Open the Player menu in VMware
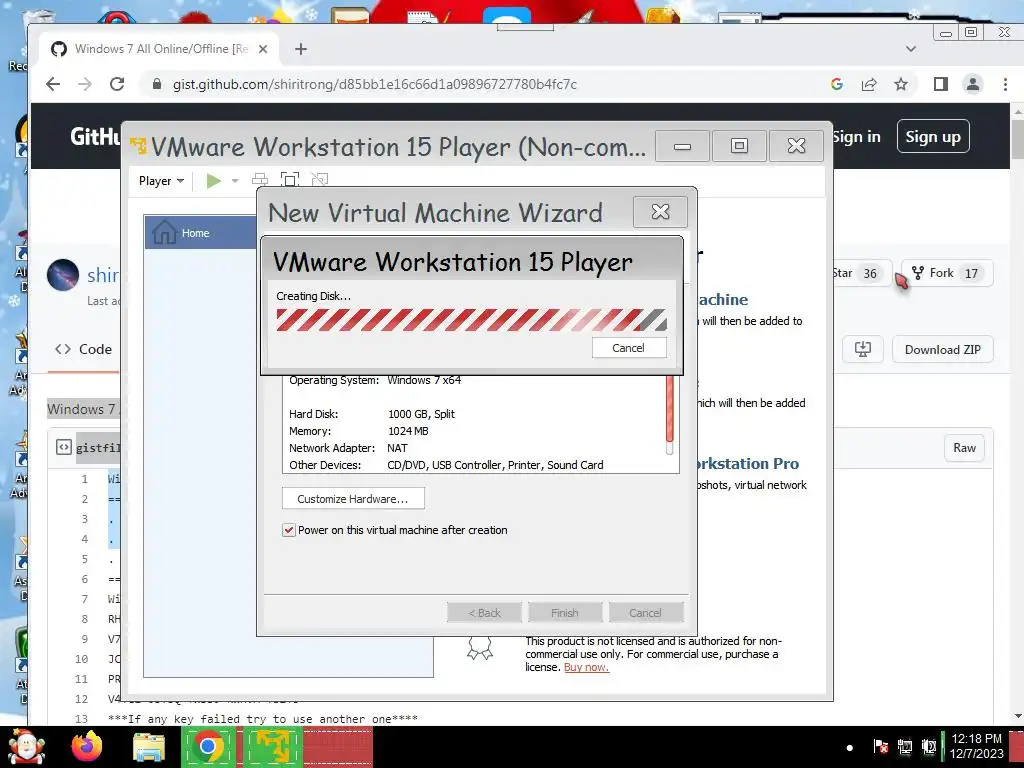 click(x=161, y=181)
